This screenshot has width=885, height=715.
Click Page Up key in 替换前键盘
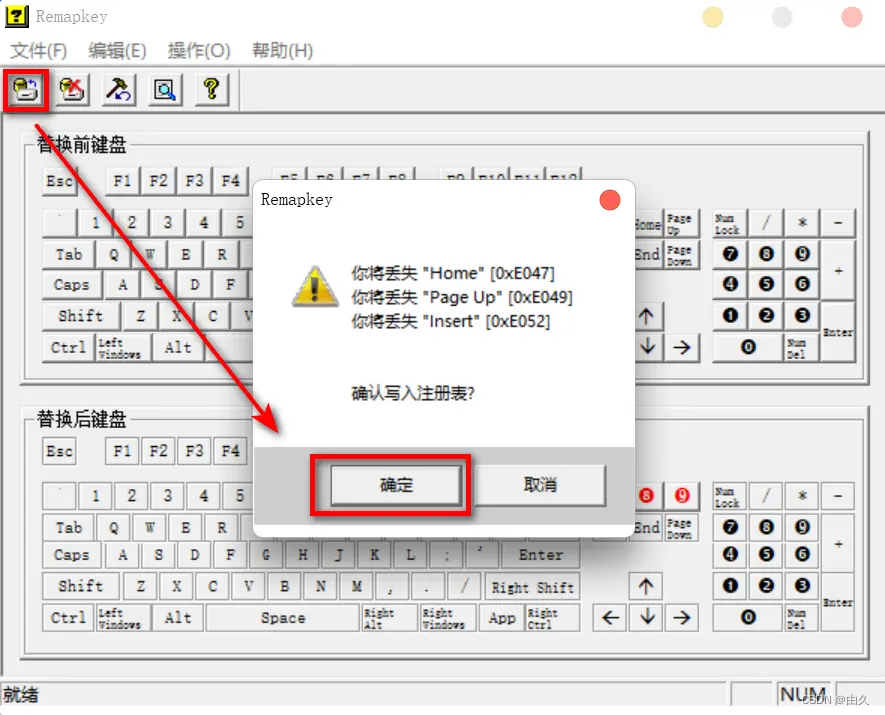682,223
